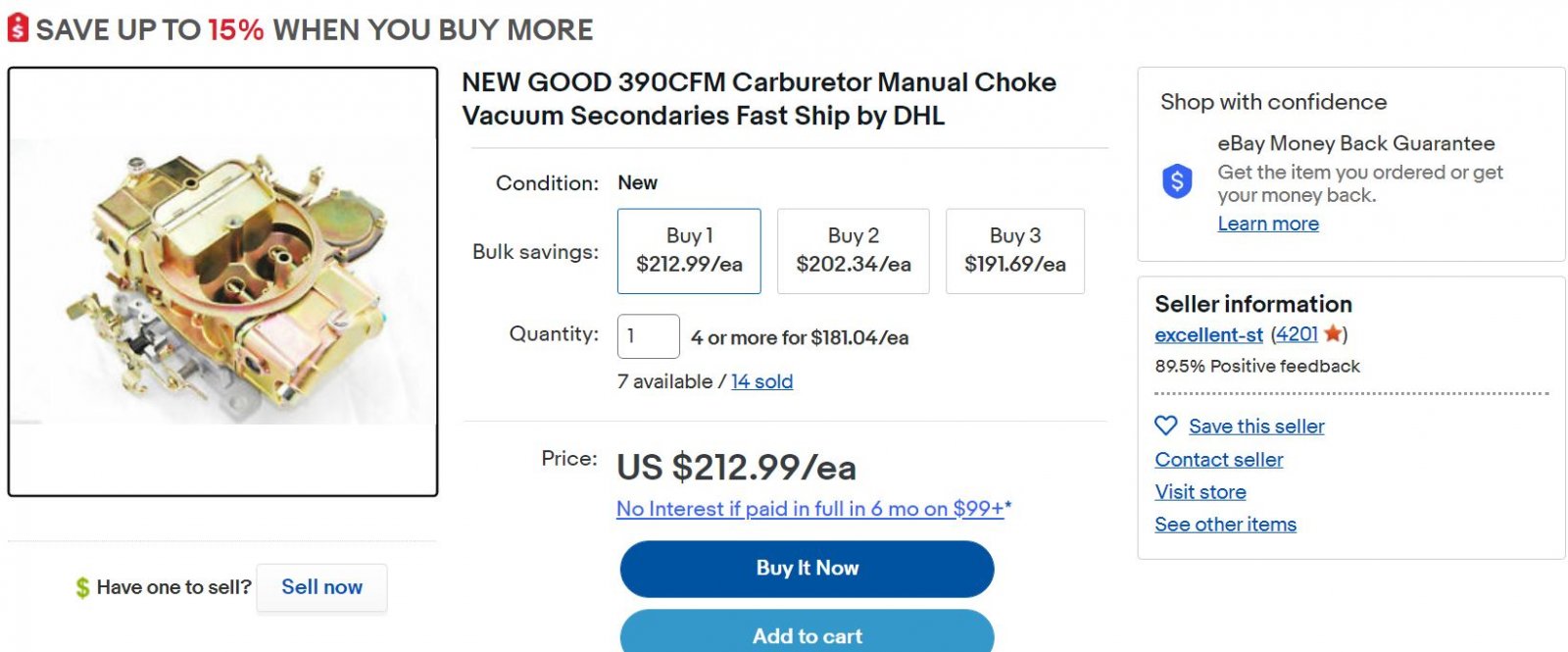
Task: View the seller's 4201 feedback score
Action: tap(1297, 334)
